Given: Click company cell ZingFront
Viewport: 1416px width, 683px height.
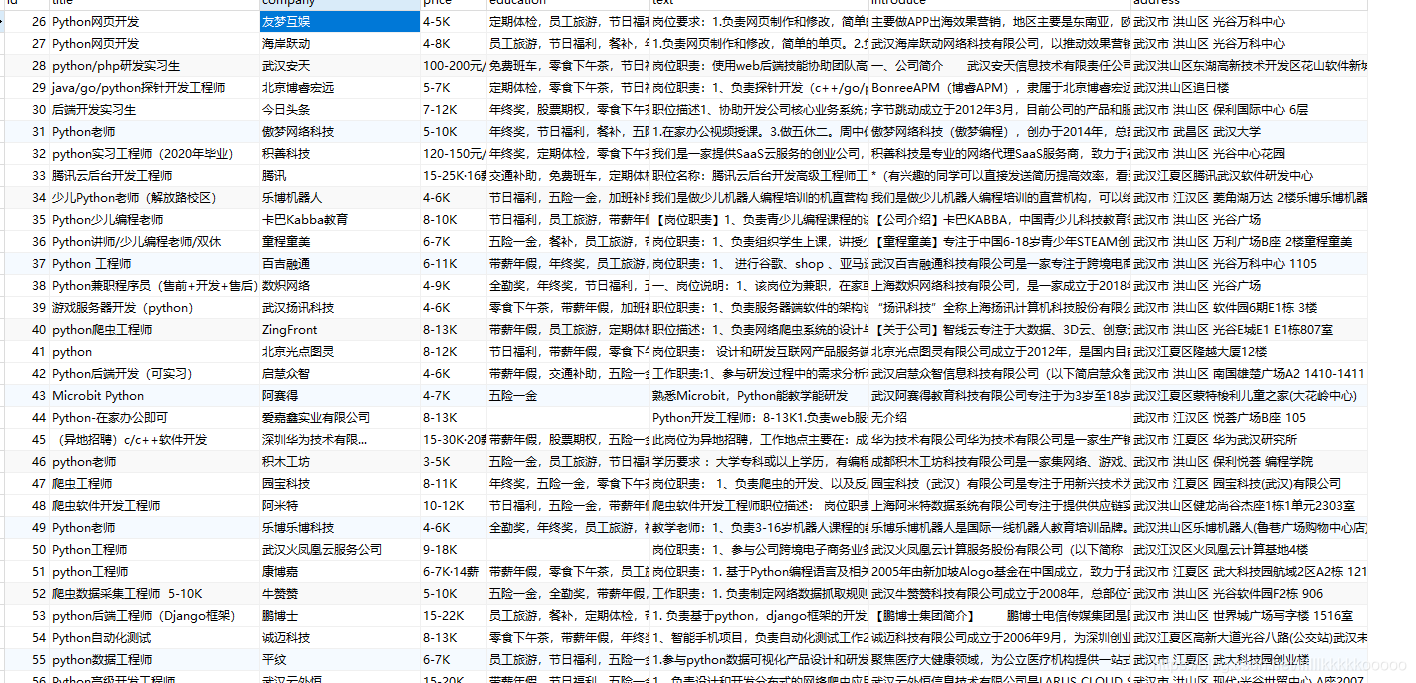Looking at the screenshot, I should 339,329.
